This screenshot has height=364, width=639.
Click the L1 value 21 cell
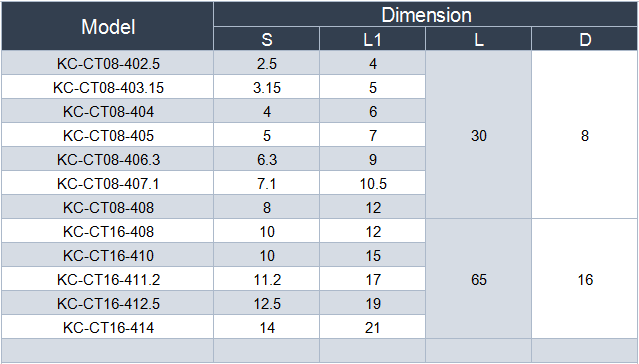tap(372, 327)
